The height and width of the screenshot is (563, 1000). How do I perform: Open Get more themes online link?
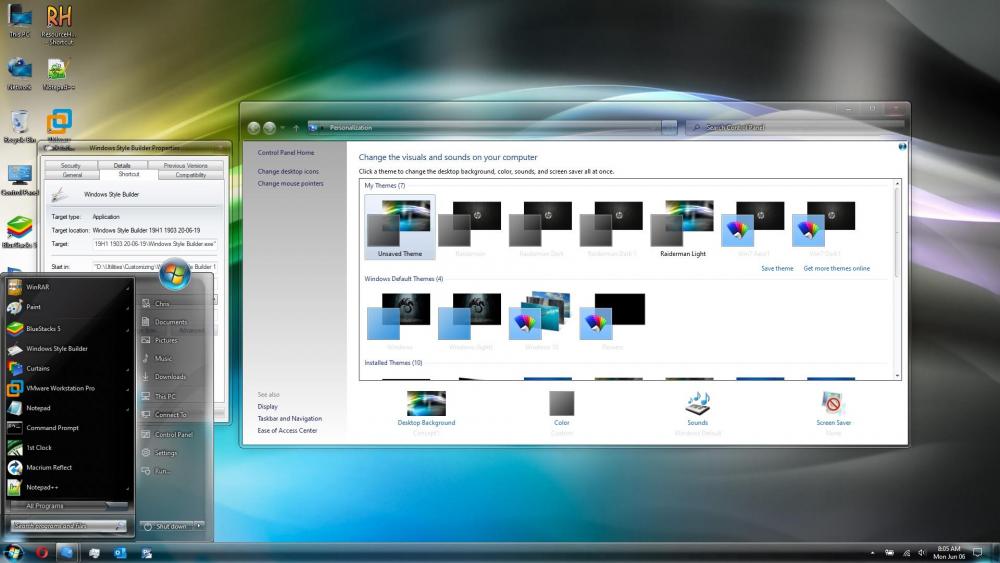pyautogui.click(x=836, y=268)
